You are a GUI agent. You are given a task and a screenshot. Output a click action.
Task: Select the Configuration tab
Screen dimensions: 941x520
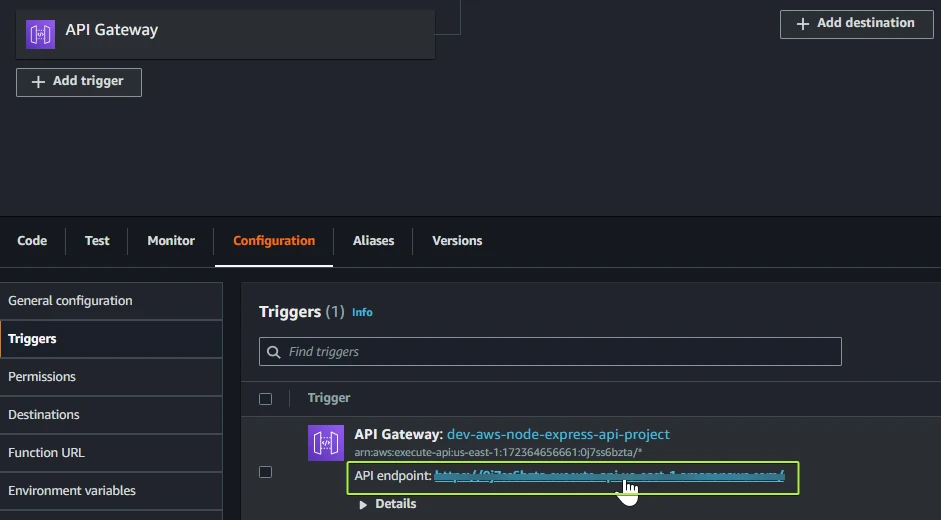click(274, 241)
